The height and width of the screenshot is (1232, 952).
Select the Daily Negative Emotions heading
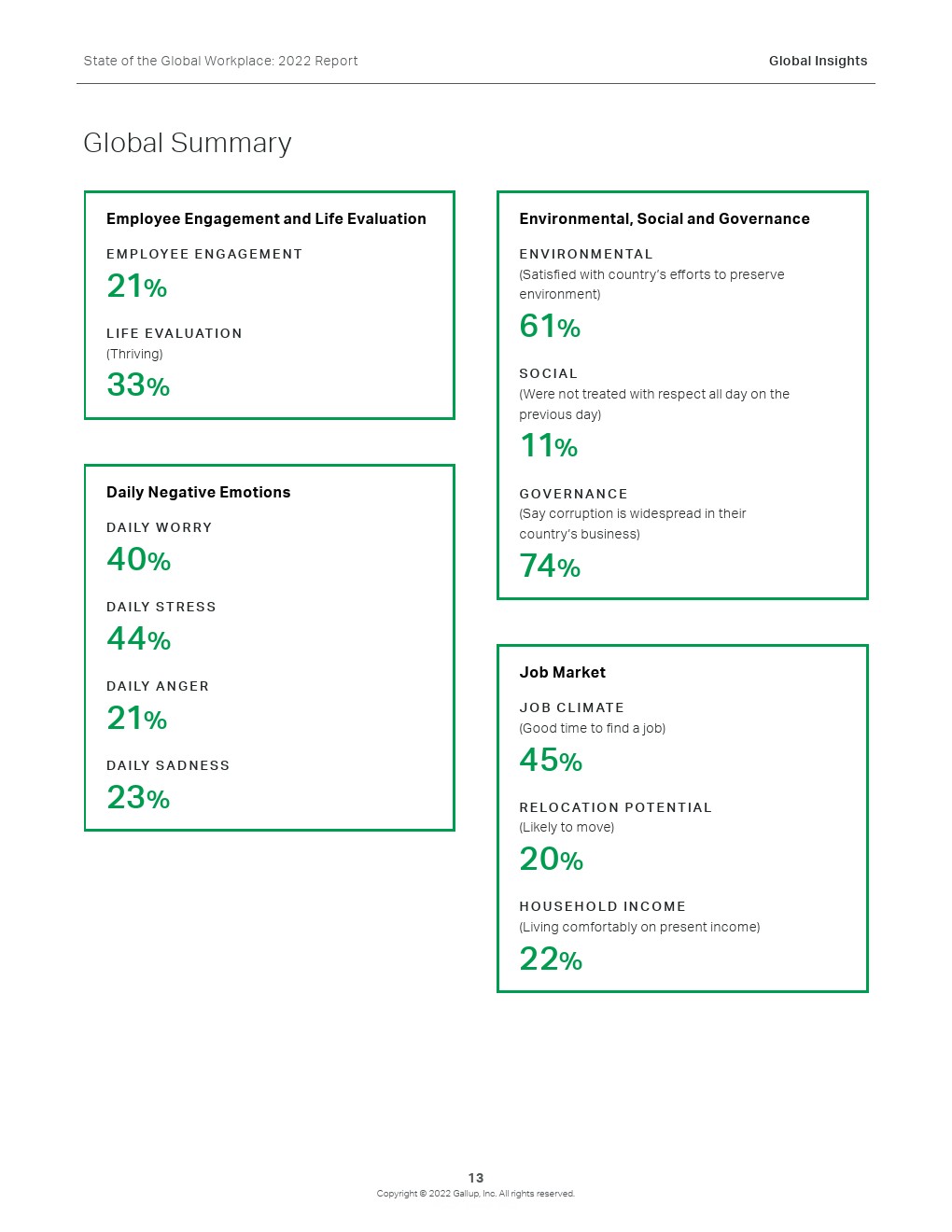(198, 492)
